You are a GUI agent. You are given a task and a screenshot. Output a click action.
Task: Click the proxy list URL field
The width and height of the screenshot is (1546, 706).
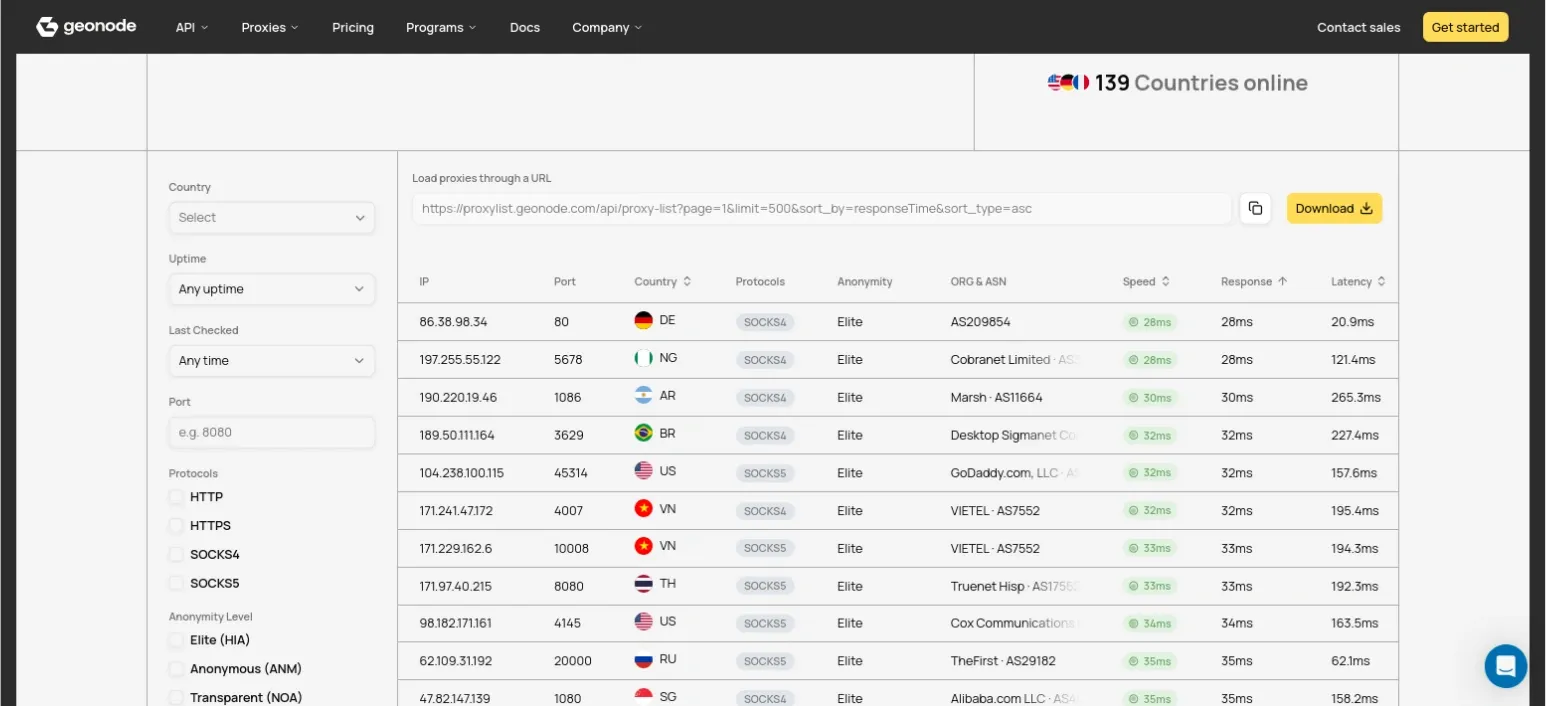pos(822,209)
